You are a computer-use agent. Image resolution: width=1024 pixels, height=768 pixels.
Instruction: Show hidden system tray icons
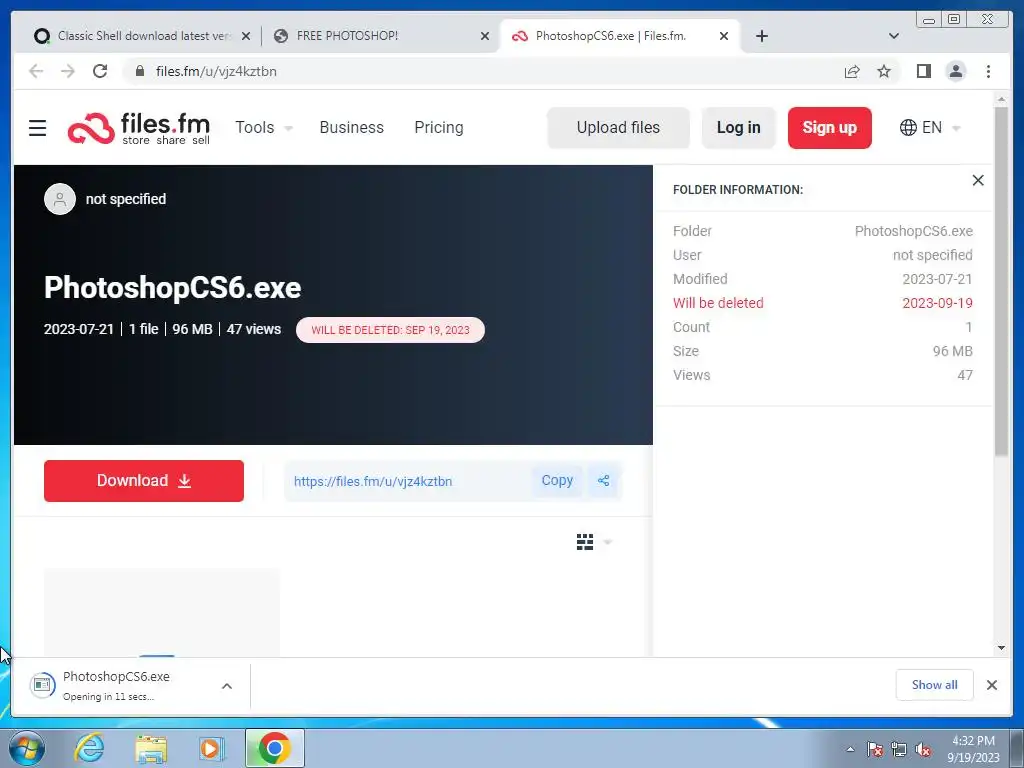(x=850, y=749)
